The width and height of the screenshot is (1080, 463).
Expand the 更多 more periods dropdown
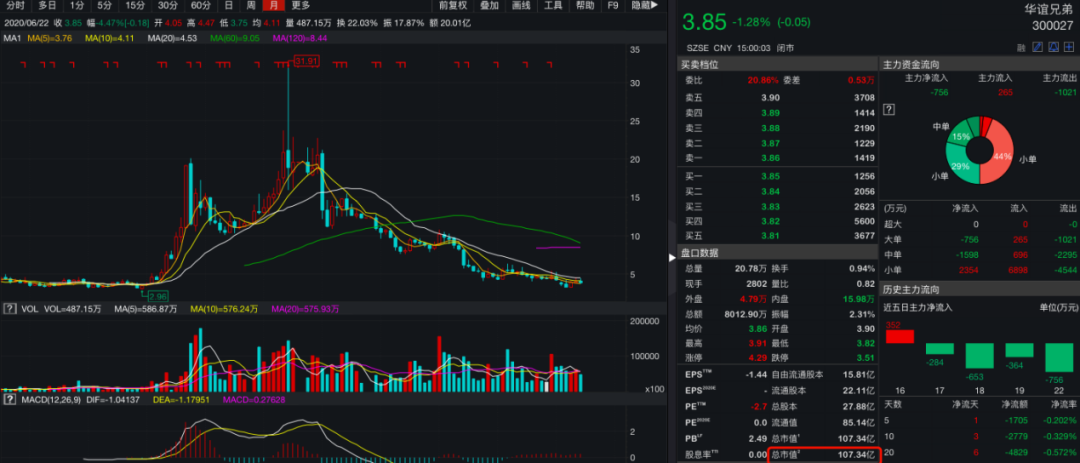pyautogui.click(x=301, y=6)
